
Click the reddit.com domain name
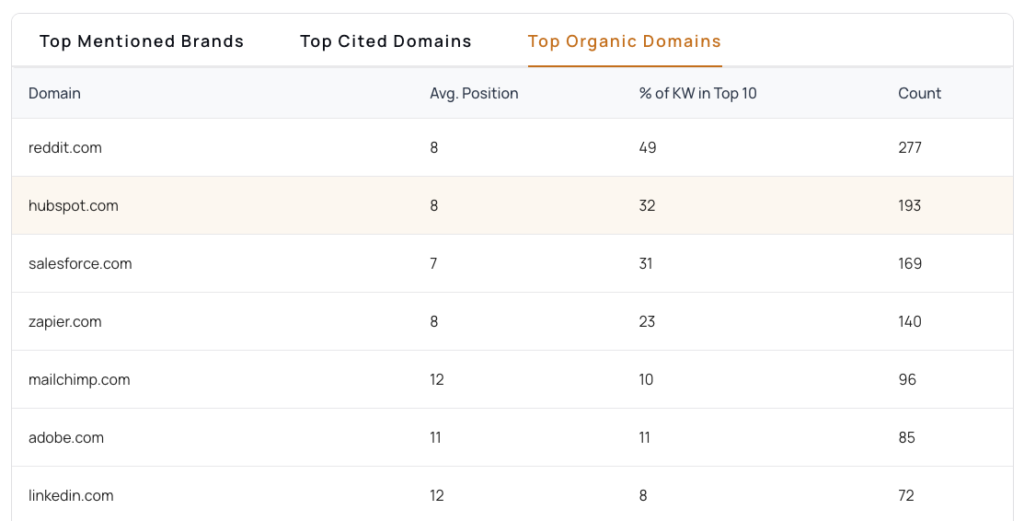(65, 148)
